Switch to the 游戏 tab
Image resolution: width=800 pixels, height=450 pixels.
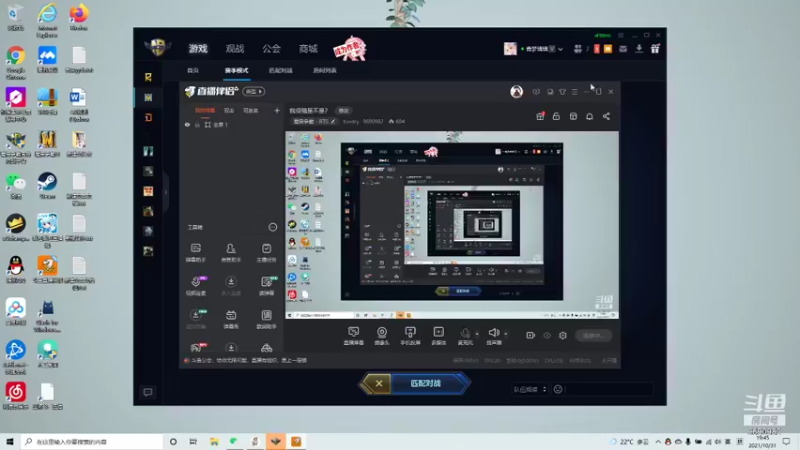click(x=198, y=49)
